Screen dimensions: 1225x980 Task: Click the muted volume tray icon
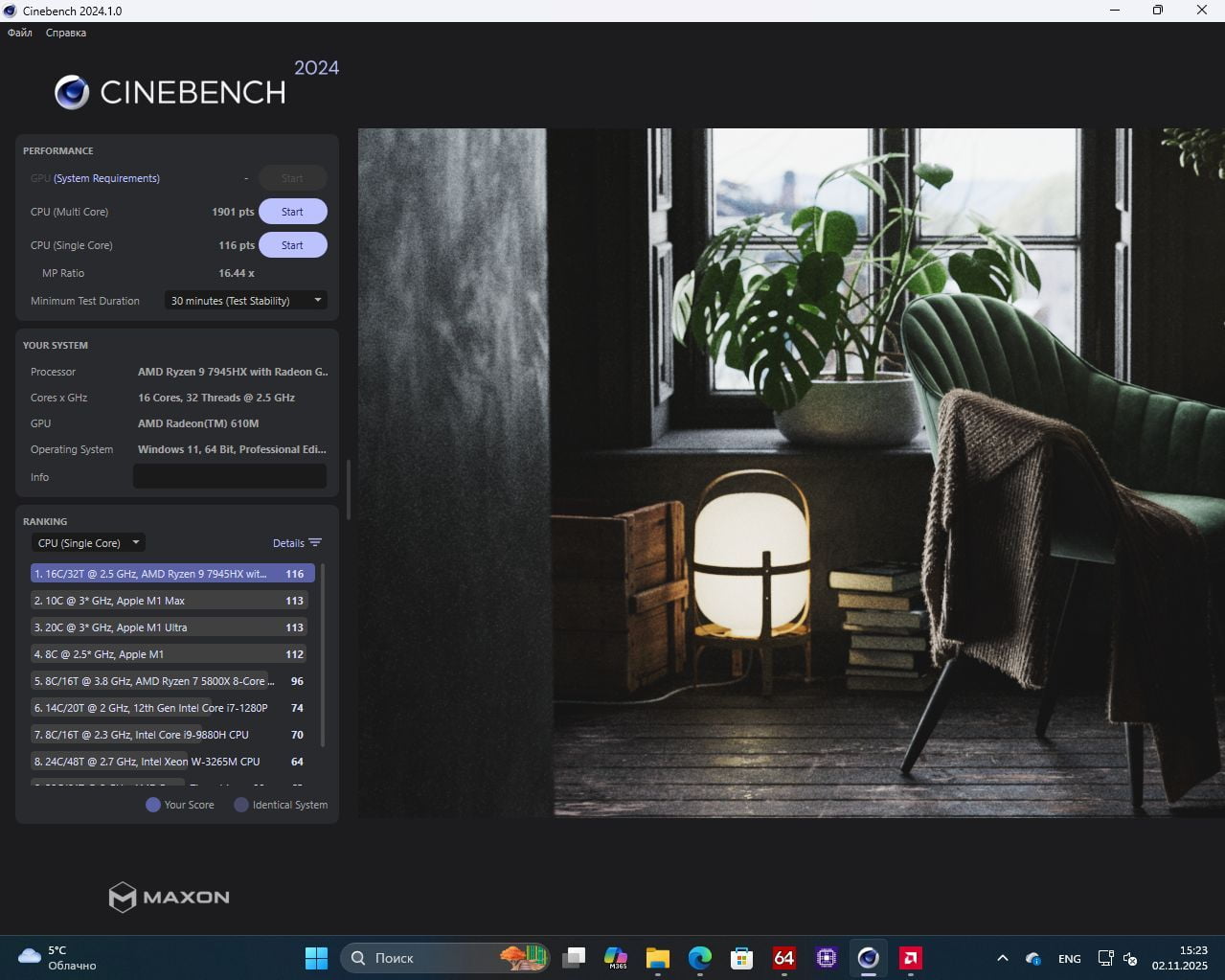click(x=1130, y=958)
